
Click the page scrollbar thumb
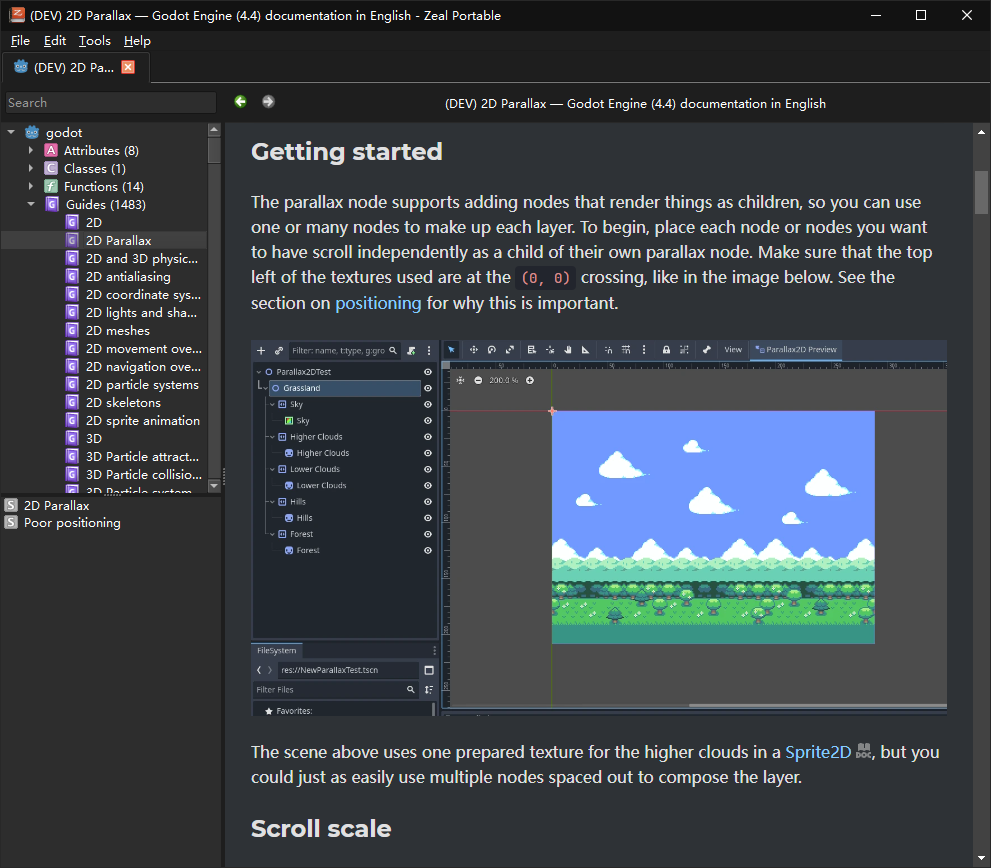pyautogui.click(x=981, y=193)
